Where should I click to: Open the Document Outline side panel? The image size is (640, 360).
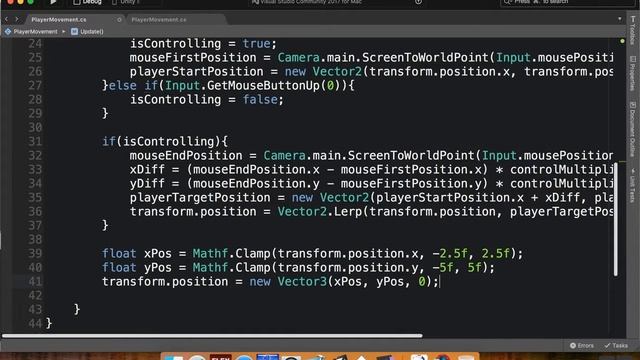click(x=633, y=129)
